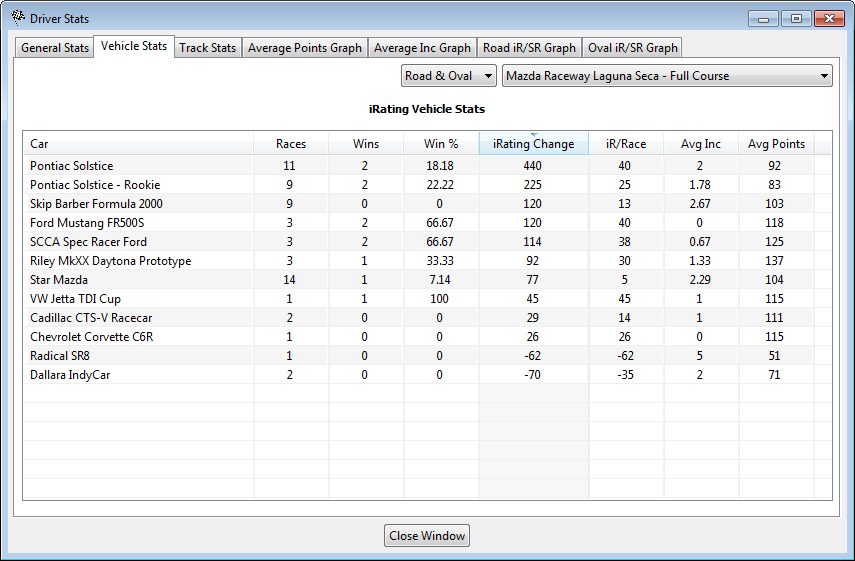The height and width of the screenshot is (561, 855).
Task: Sort table by the Car column header
Action: point(139,144)
